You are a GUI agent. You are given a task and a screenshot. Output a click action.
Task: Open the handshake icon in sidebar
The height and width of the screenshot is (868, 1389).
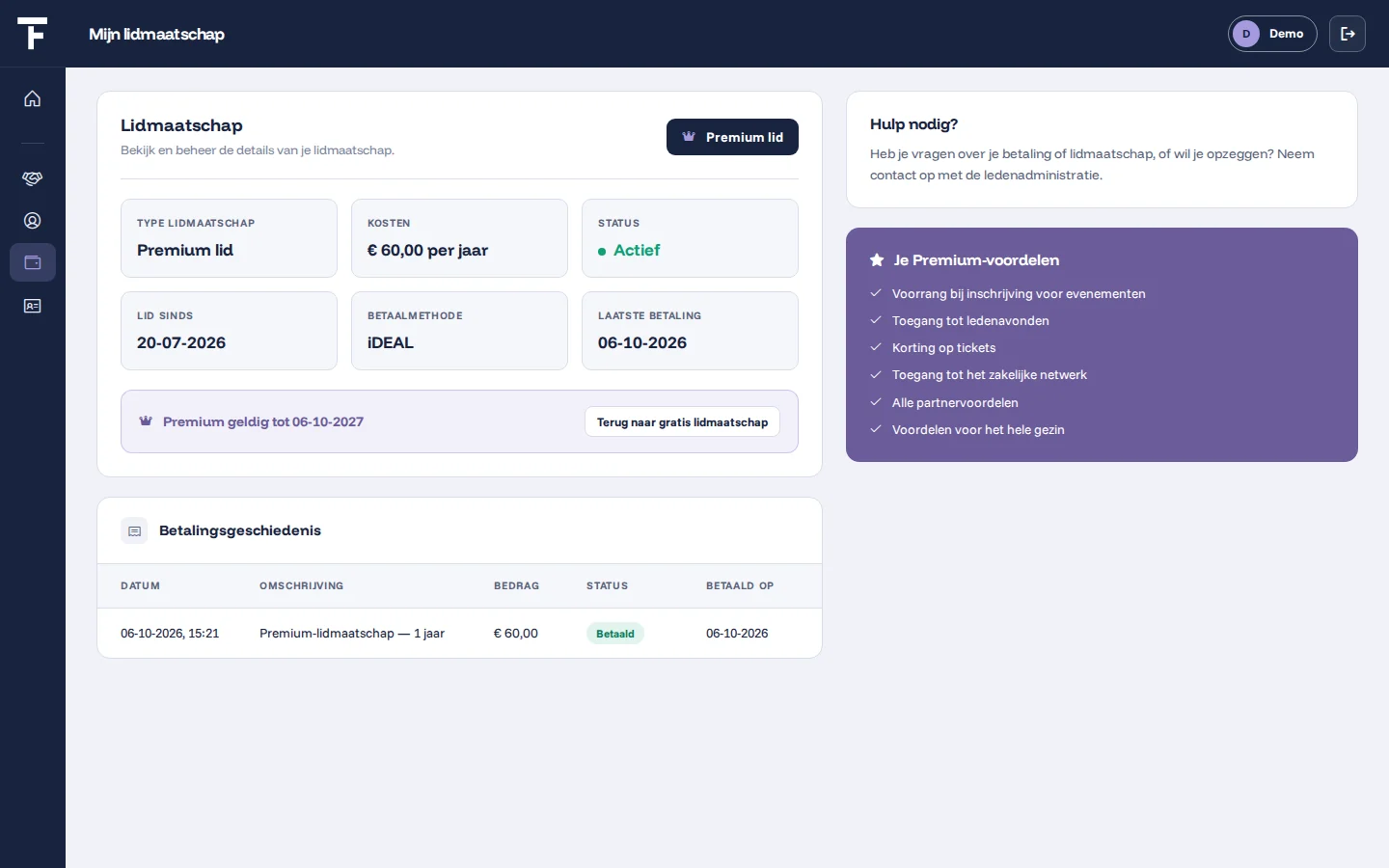point(33,178)
